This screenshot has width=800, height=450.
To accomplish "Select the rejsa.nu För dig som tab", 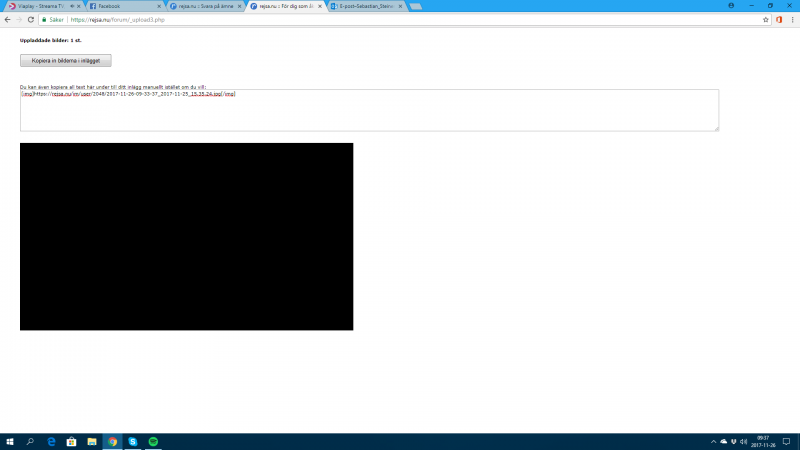I will [x=286, y=6].
